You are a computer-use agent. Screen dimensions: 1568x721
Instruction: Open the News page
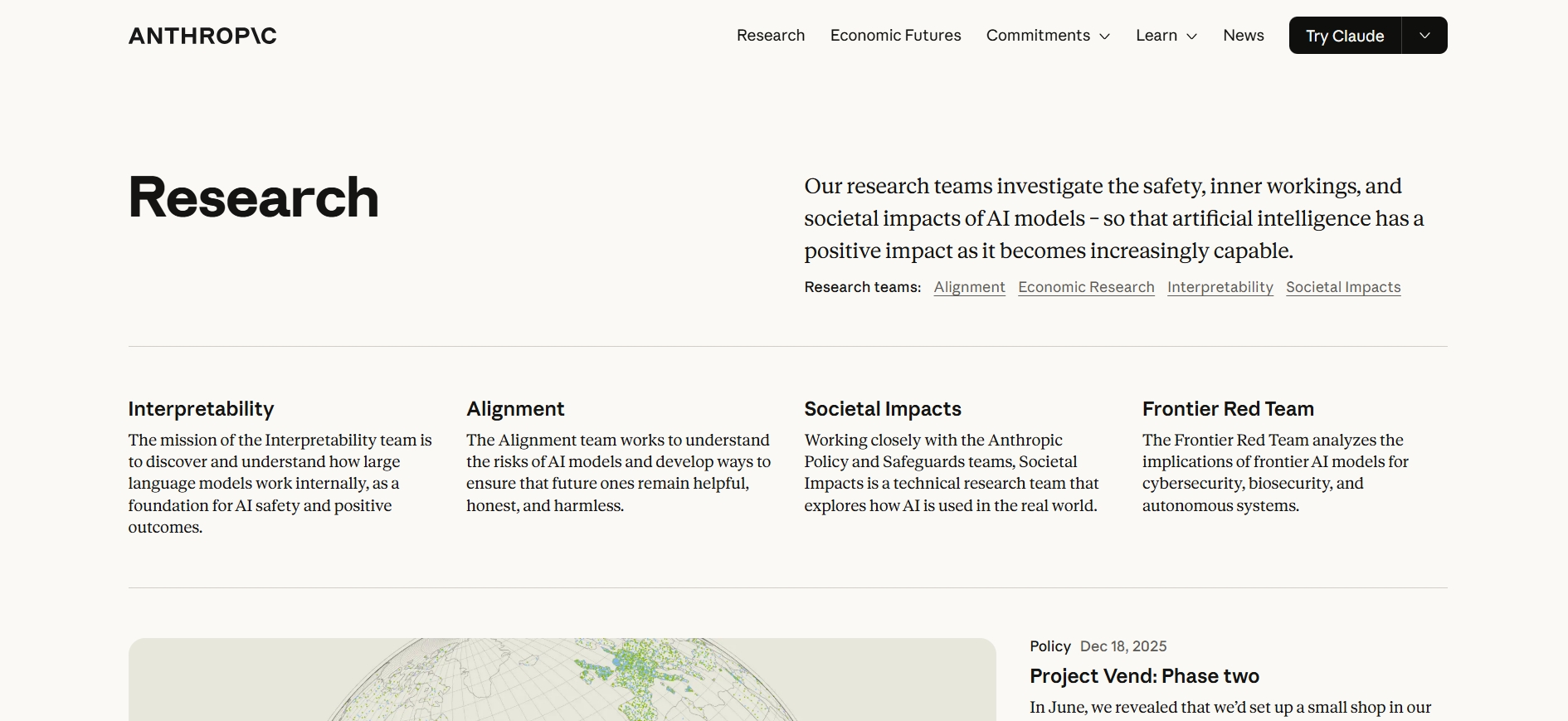point(1243,36)
